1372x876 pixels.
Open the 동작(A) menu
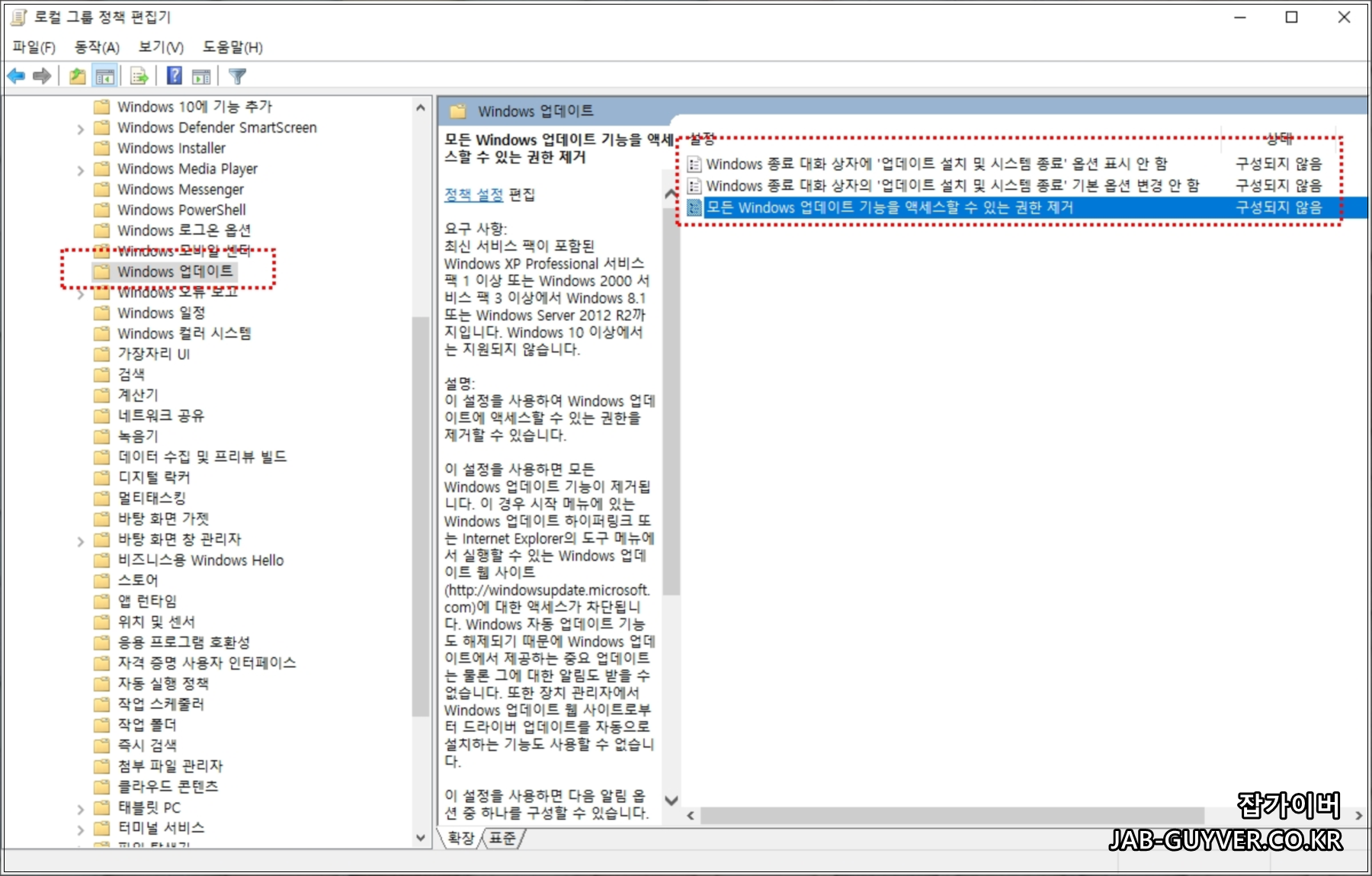coord(97,47)
